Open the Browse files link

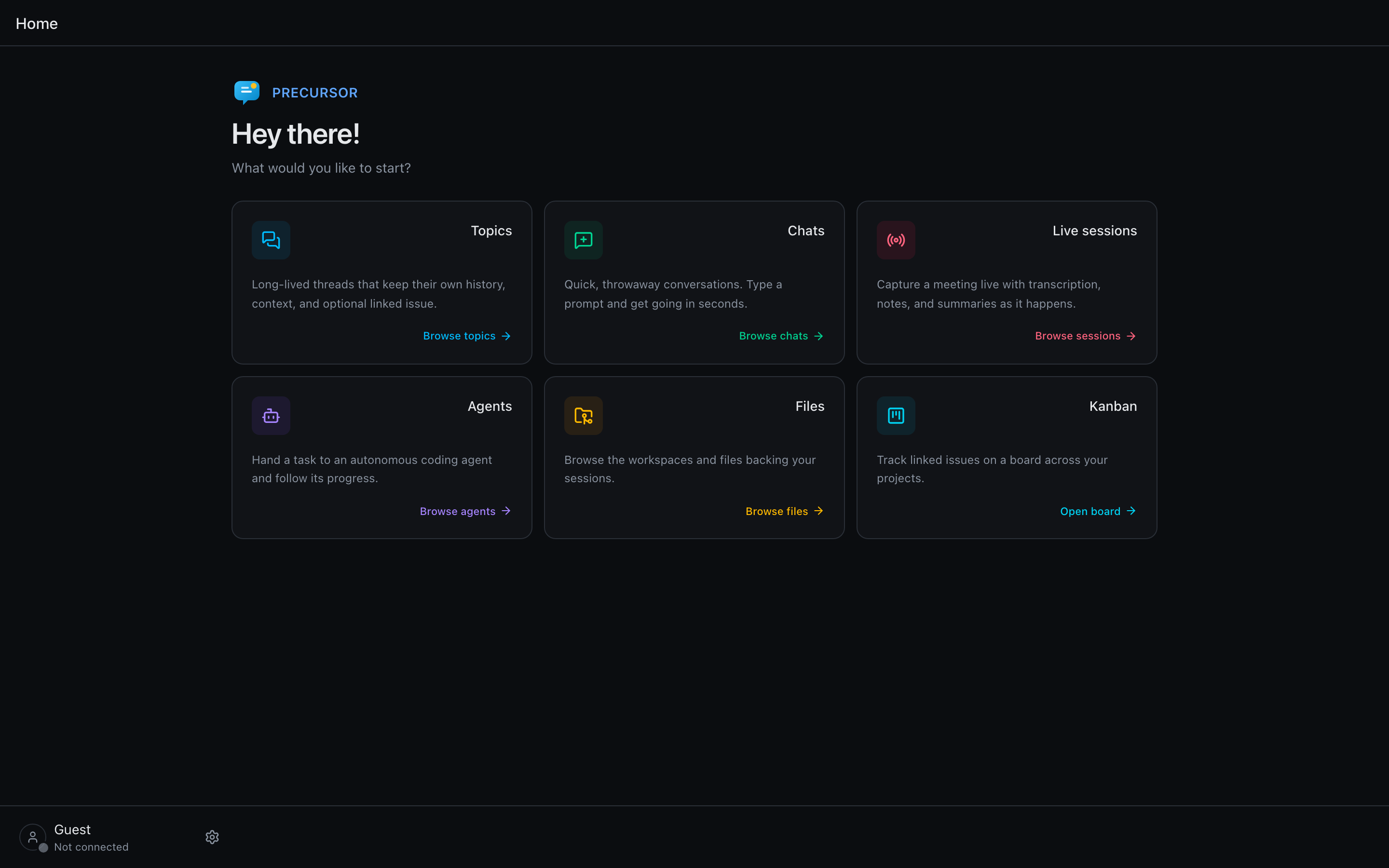pyautogui.click(x=785, y=511)
